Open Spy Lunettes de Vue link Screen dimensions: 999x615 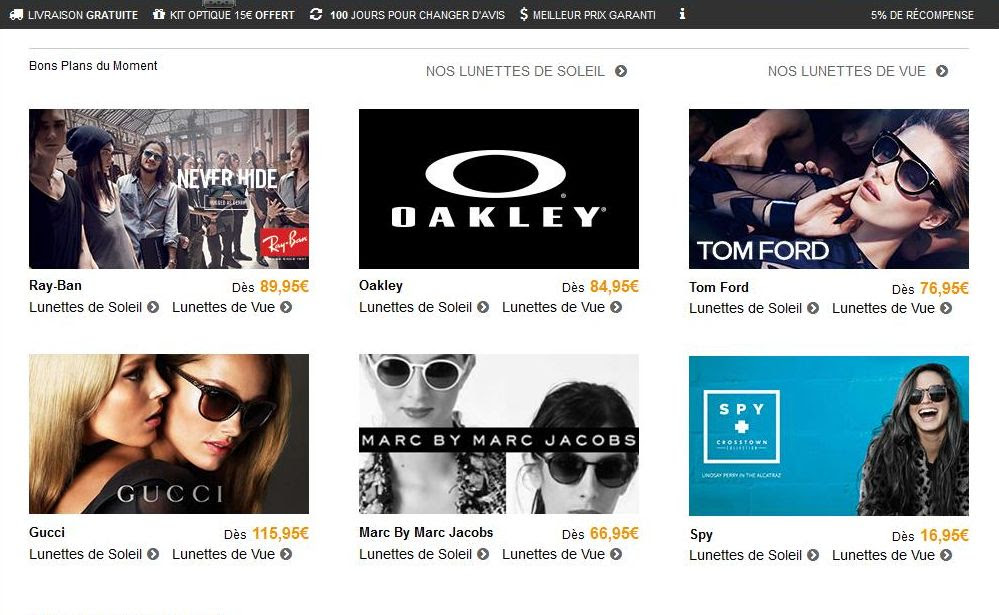883,556
